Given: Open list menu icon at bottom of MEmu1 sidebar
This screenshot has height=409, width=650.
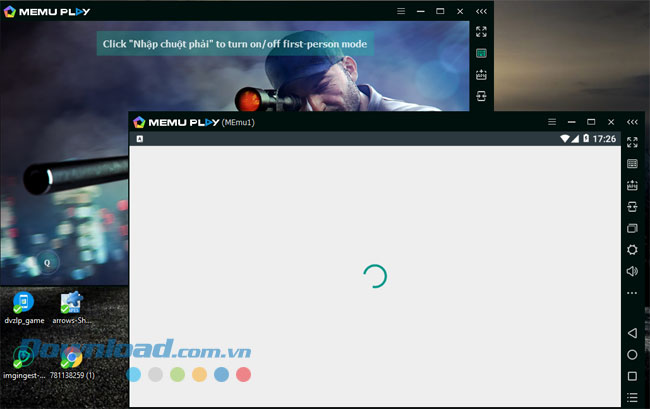Looking at the screenshot, I should point(632,397).
